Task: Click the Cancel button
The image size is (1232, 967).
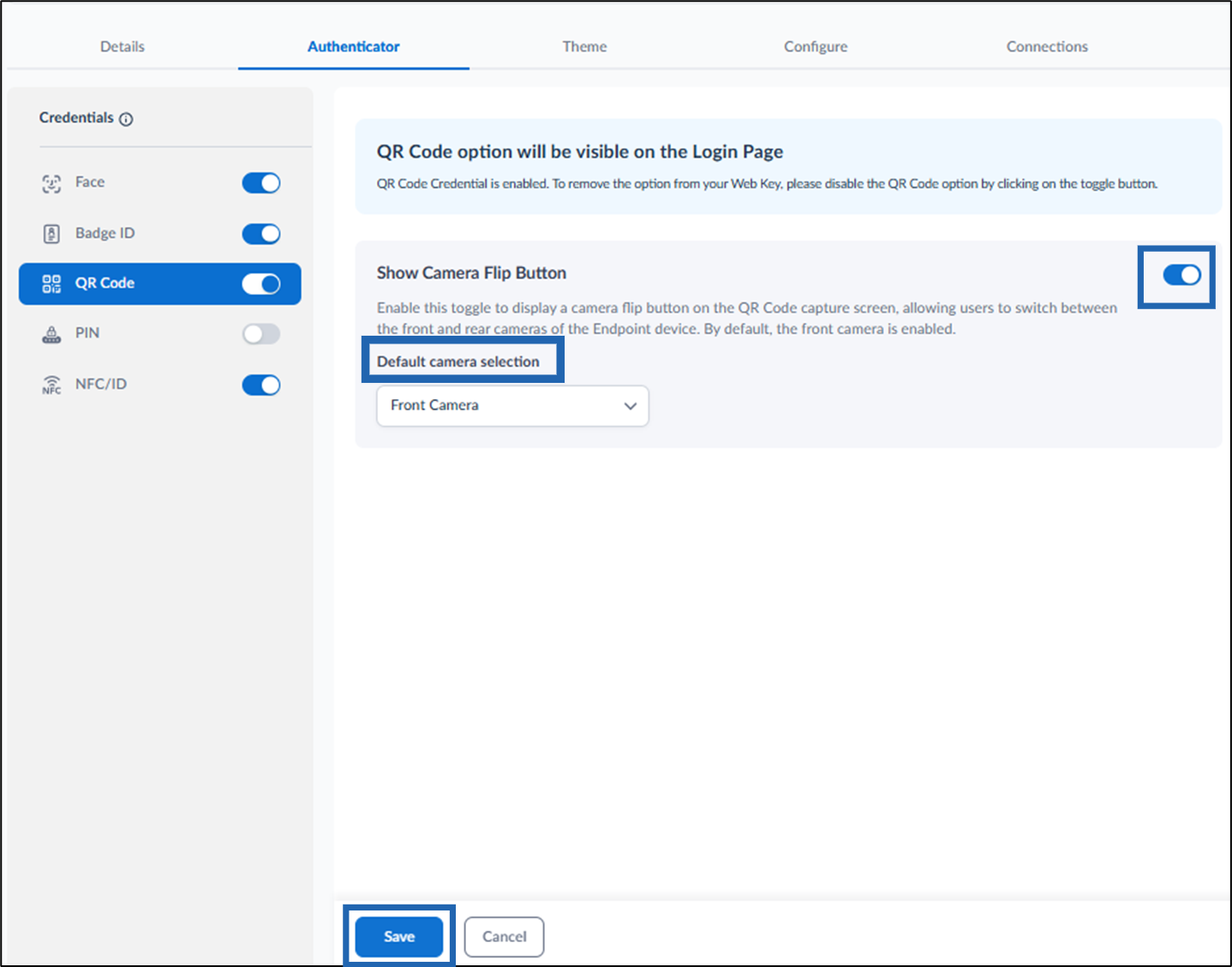Action: click(504, 936)
